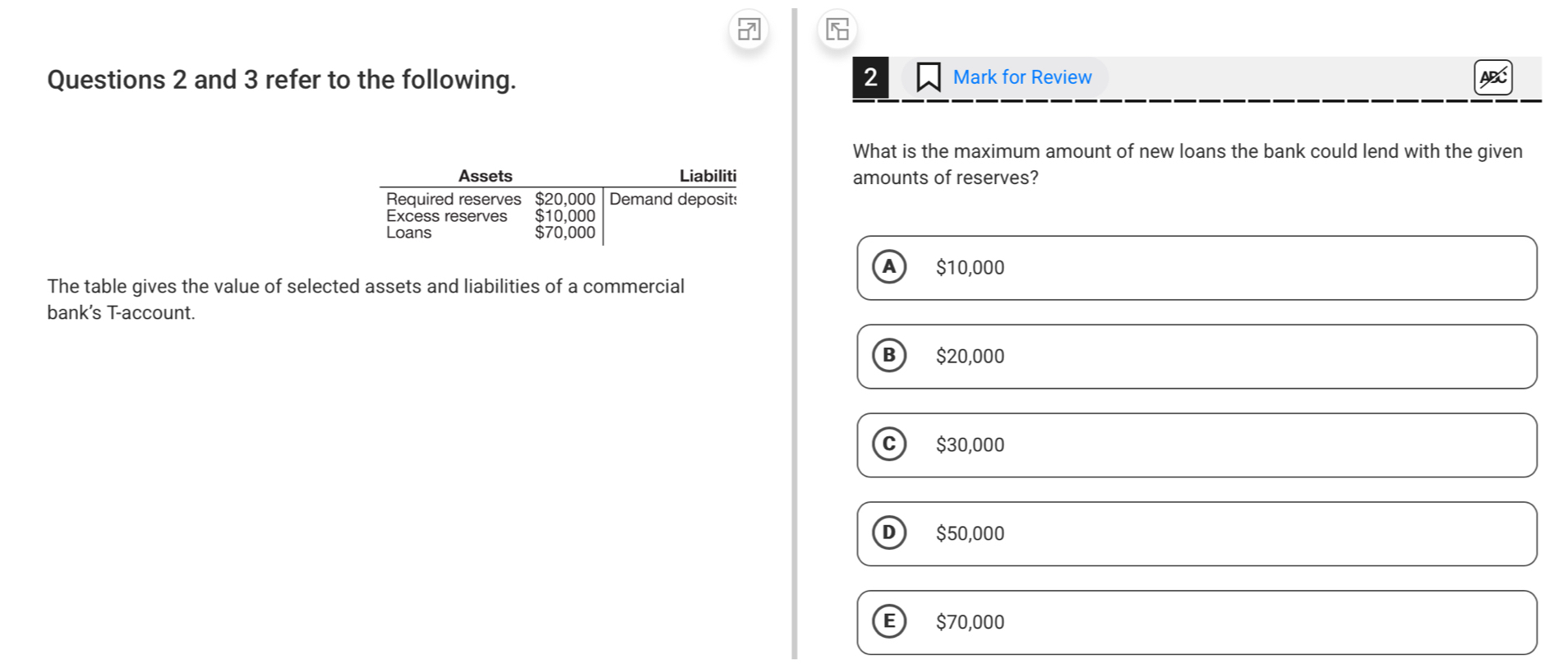Expand the right question pane
Image resolution: width=1568 pixels, height=664 pixels.
(x=837, y=30)
